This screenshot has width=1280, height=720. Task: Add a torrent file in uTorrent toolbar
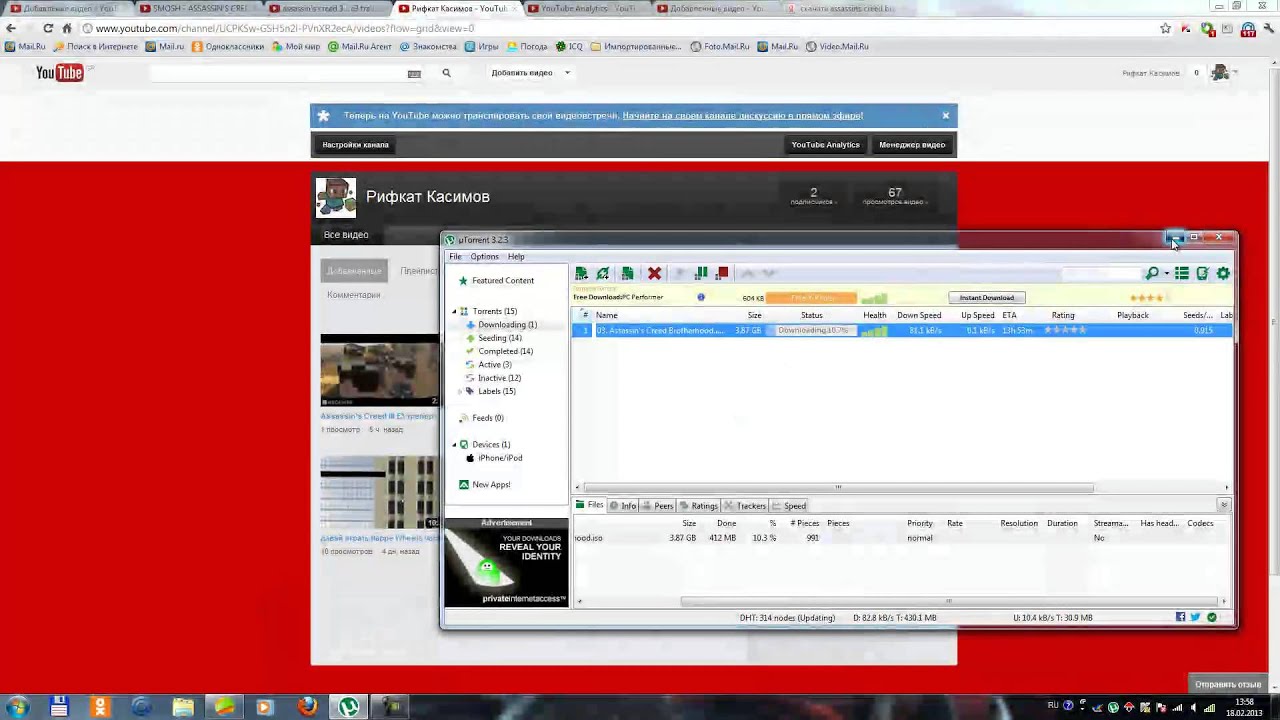[x=581, y=273]
